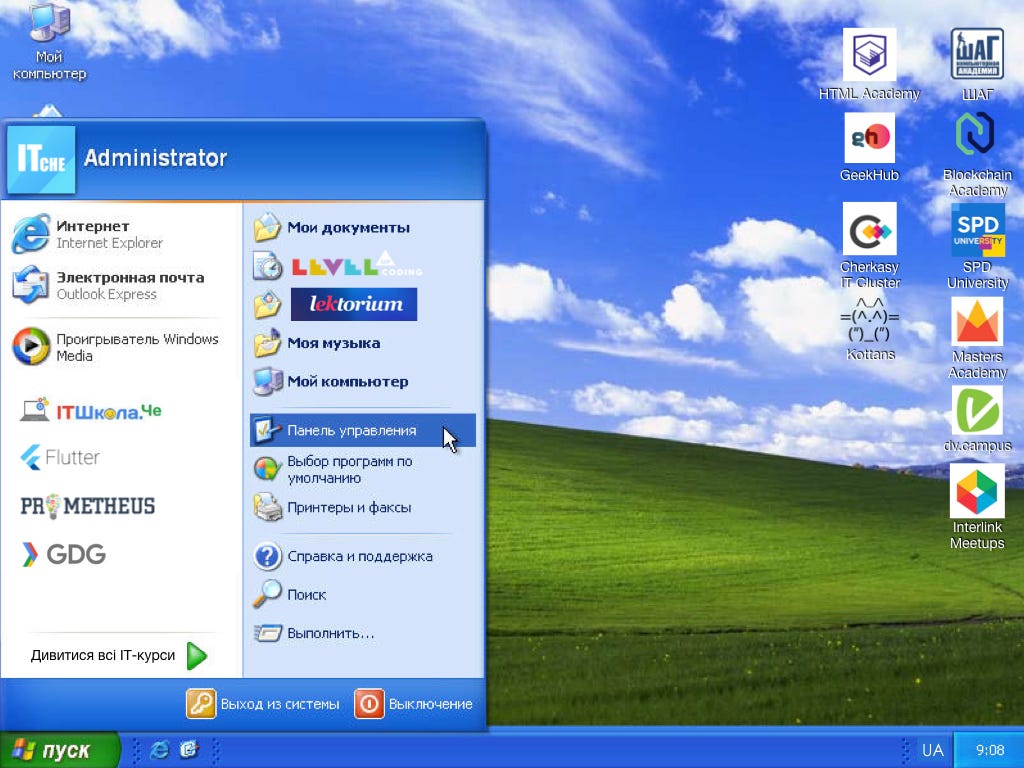Open the SPD University desktop icon
The image size is (1024, 768).
pyautogui.click(x=978, y=246)
